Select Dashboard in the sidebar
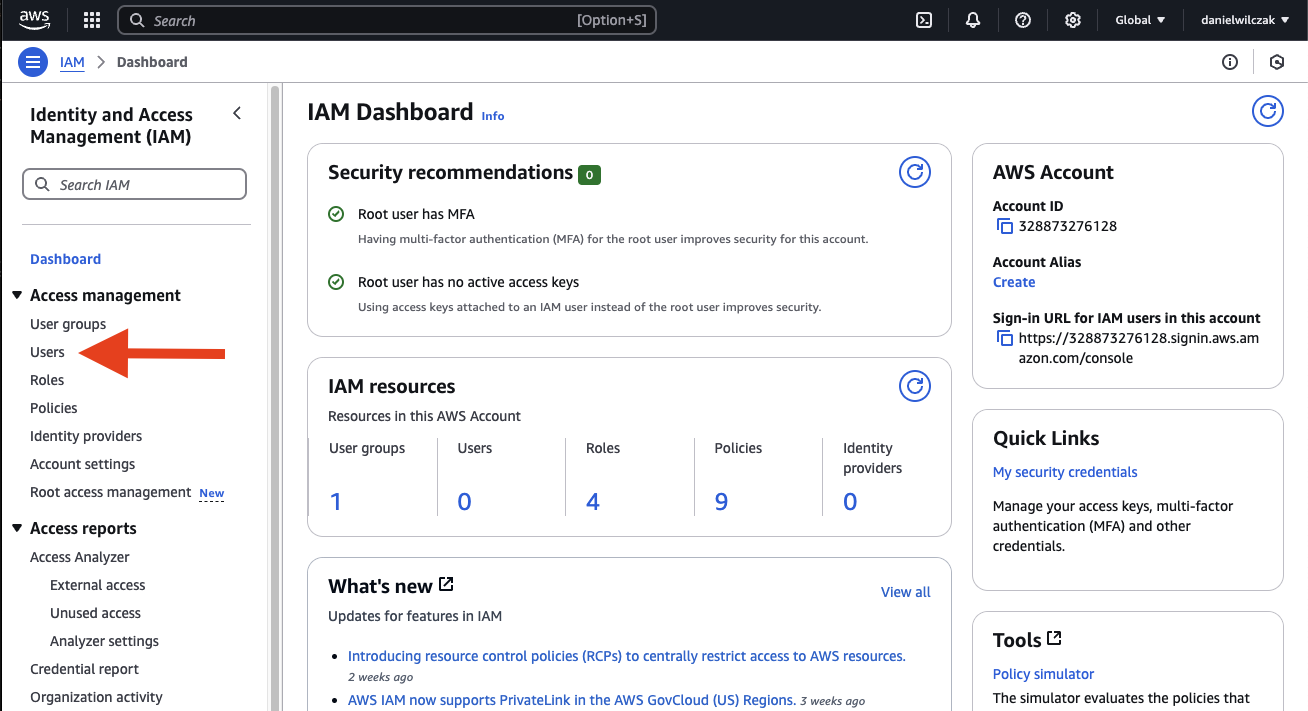Image resolution: width=1308 pixels, height=711 pixels. (65, 259)
